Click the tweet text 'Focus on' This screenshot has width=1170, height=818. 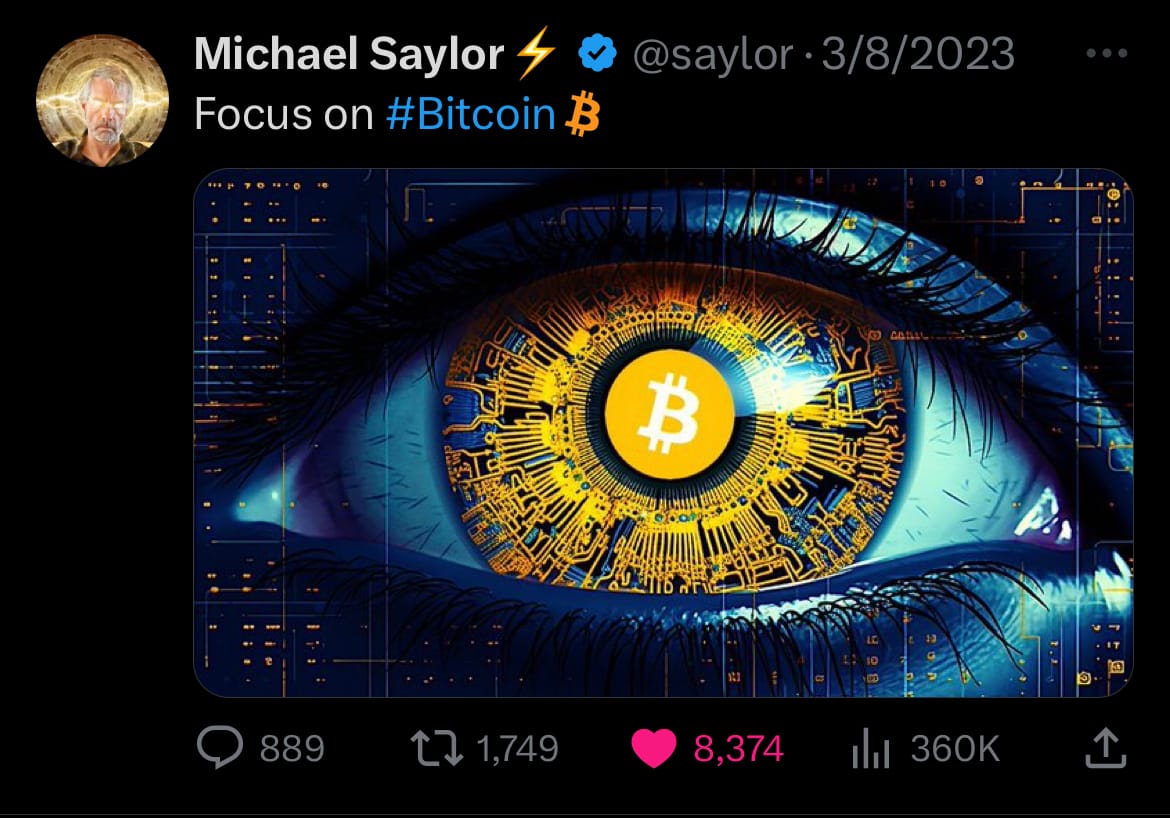coord(284,114)
